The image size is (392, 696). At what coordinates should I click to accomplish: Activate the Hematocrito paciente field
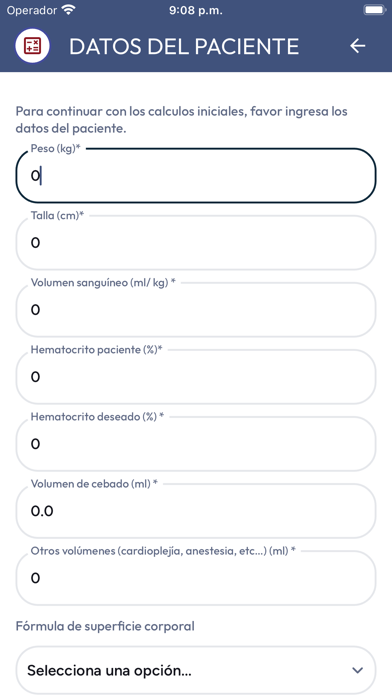(196, 377)
